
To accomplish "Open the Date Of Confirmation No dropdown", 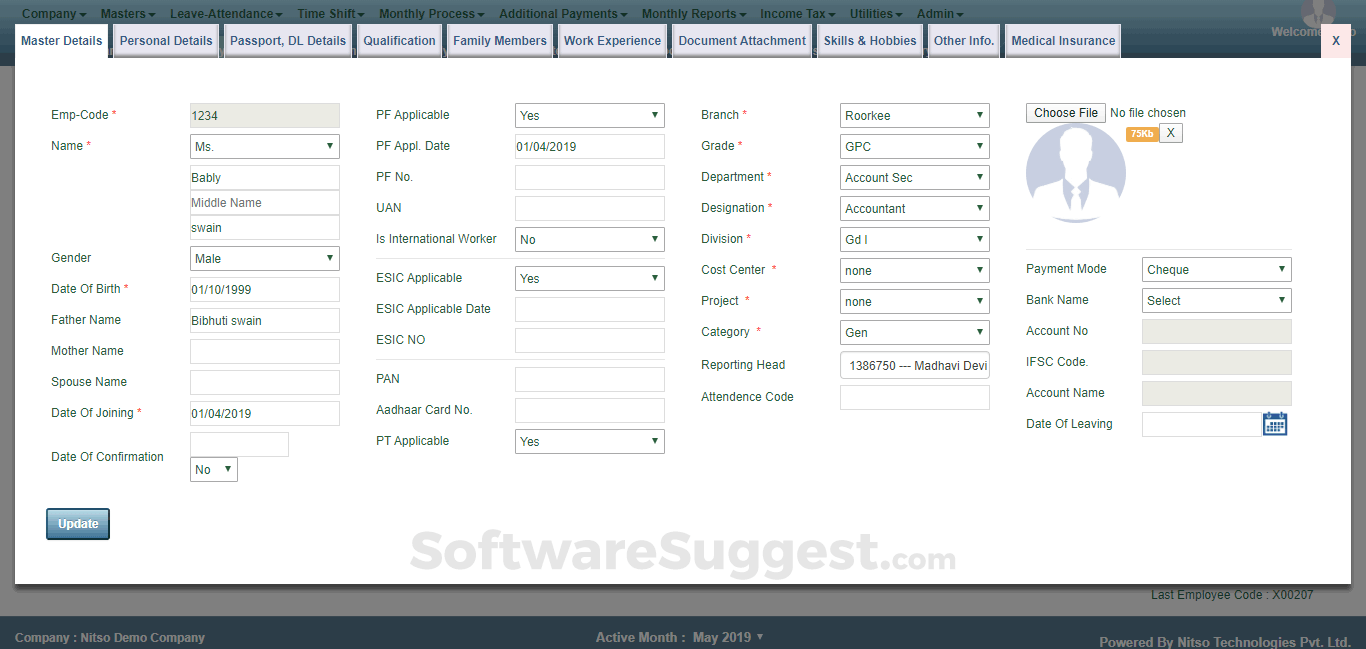I will point(214,469).
